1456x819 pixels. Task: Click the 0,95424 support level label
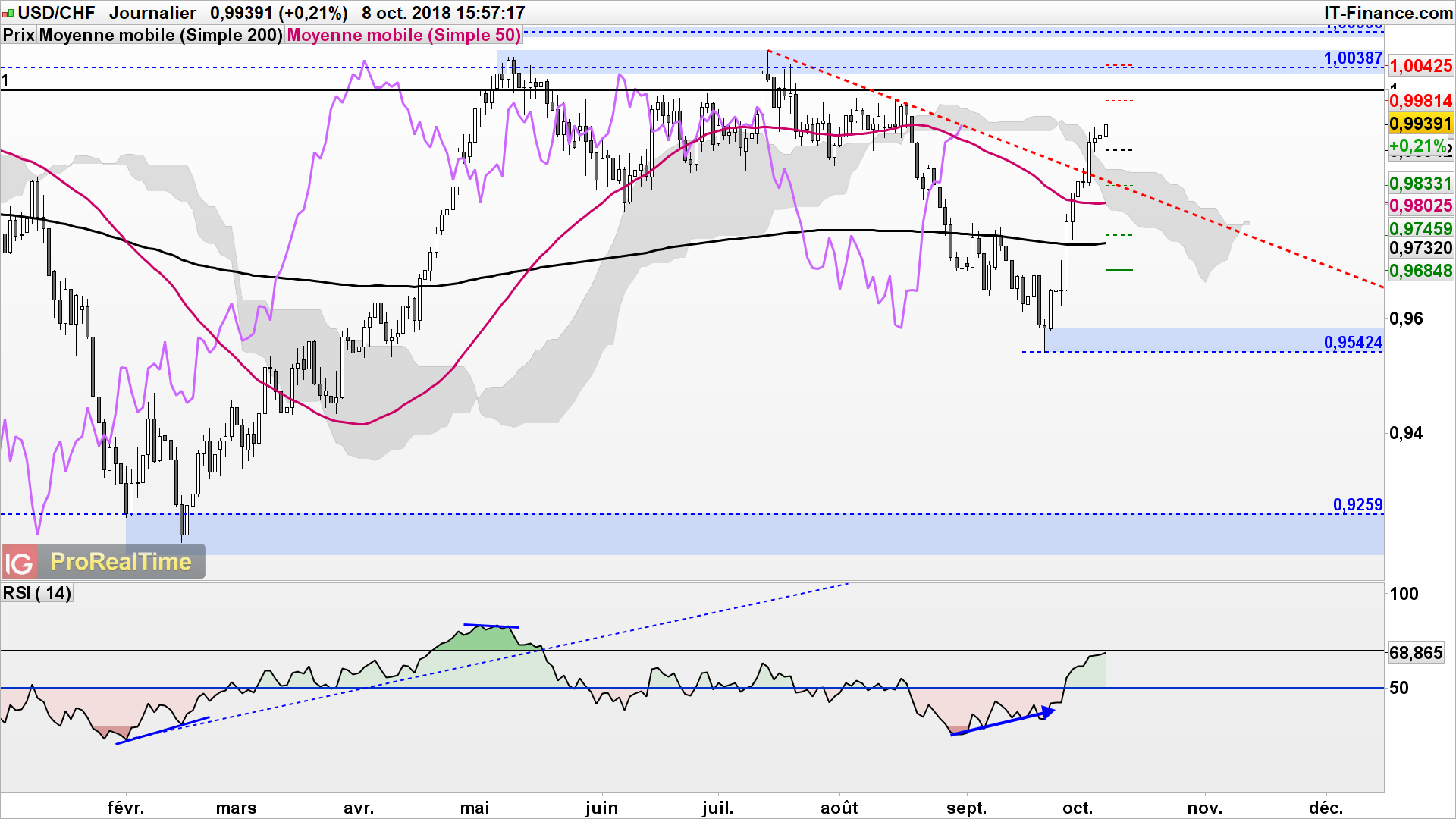tap(1353, 343)
